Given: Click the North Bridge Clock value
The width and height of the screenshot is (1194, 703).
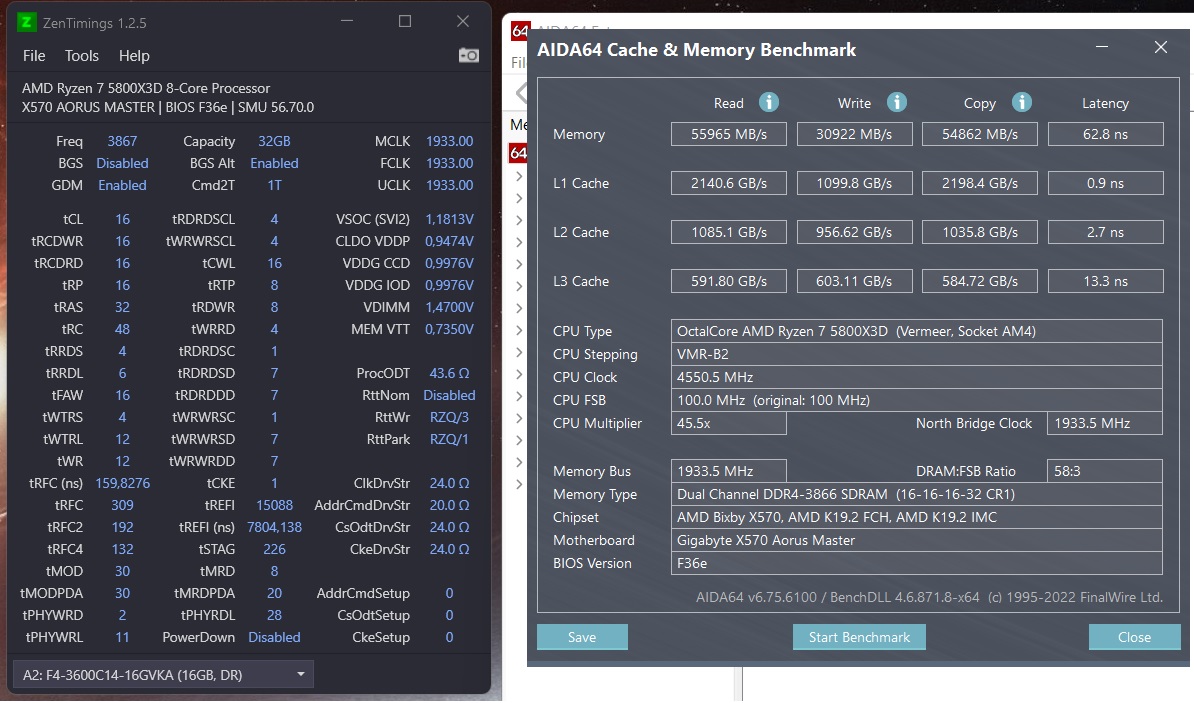Looking at the screenshot, I should pos(1105,423).
